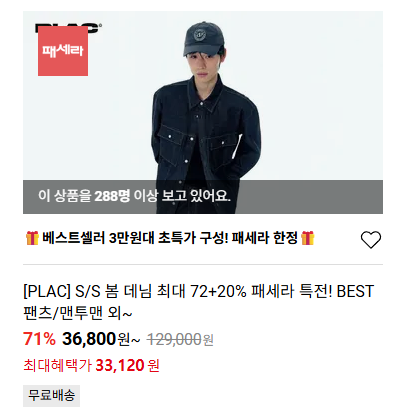
Task: Click the model's black cap
Action: [203, 39]
